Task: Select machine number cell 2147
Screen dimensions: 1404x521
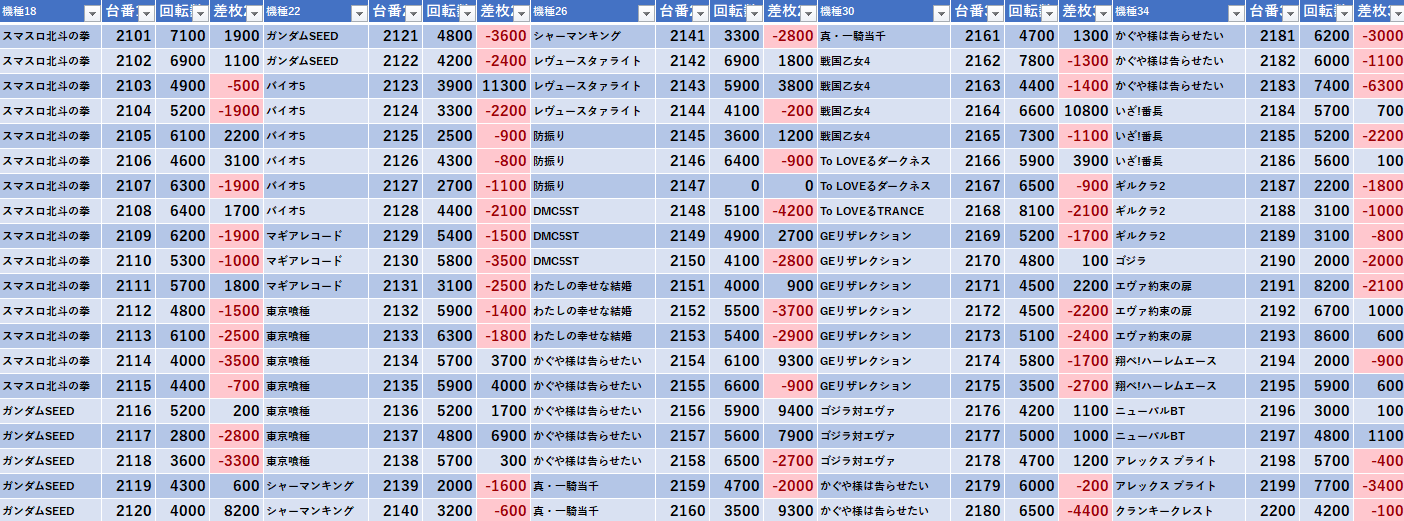Action: (683, 186)
